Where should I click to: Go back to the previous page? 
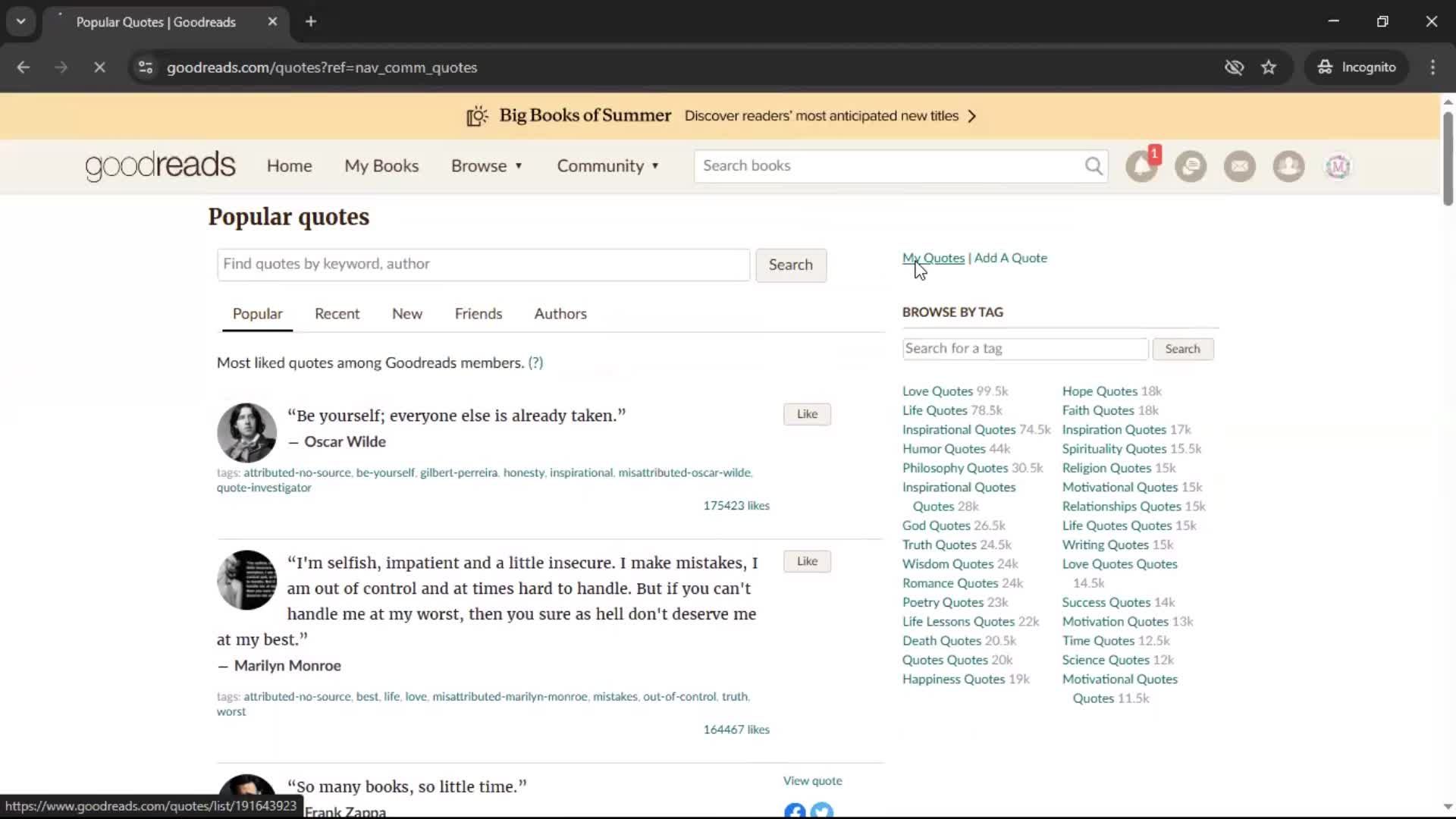(24, 67)
